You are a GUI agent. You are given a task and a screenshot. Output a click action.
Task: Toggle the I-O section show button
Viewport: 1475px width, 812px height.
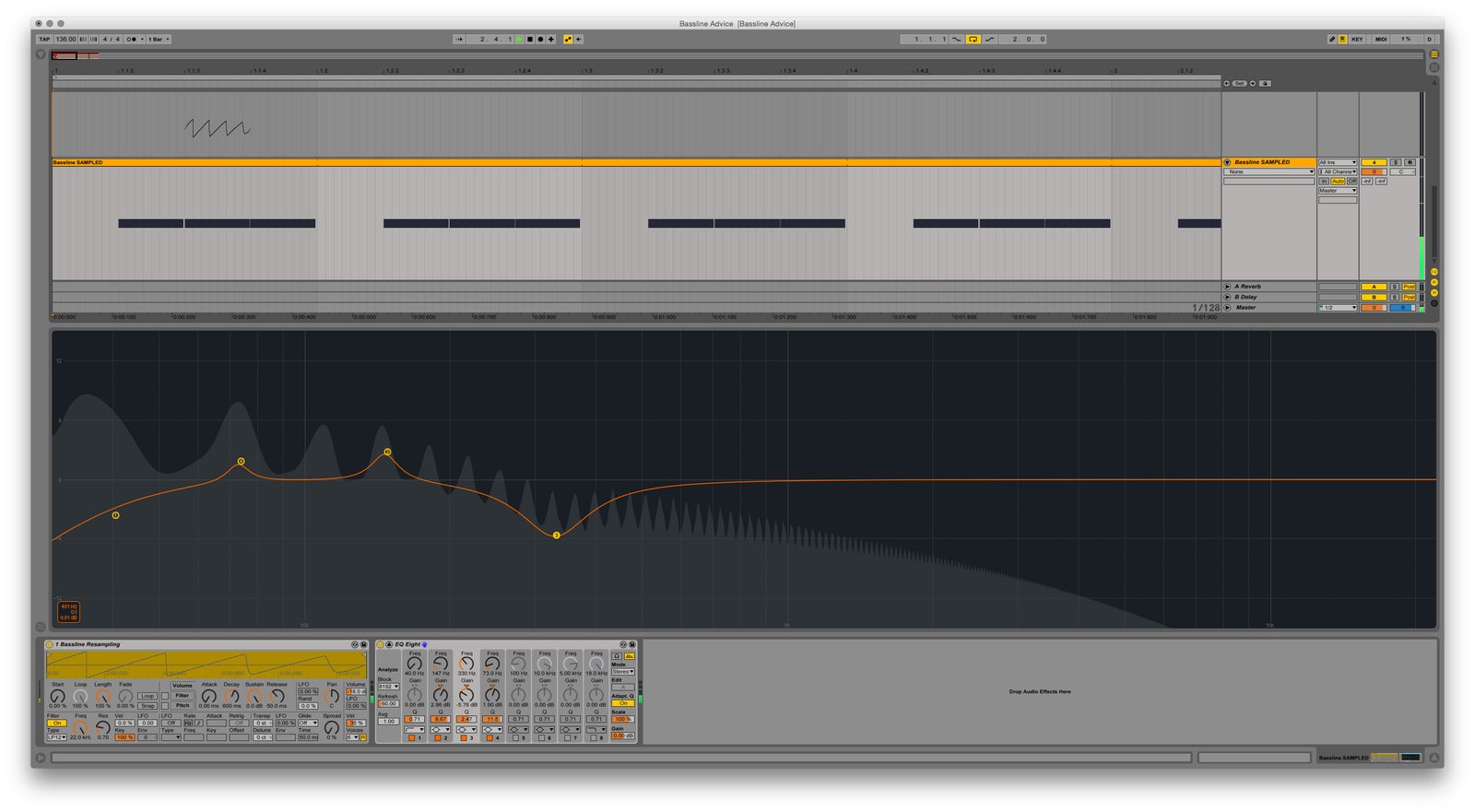(x=1434, y=272)
